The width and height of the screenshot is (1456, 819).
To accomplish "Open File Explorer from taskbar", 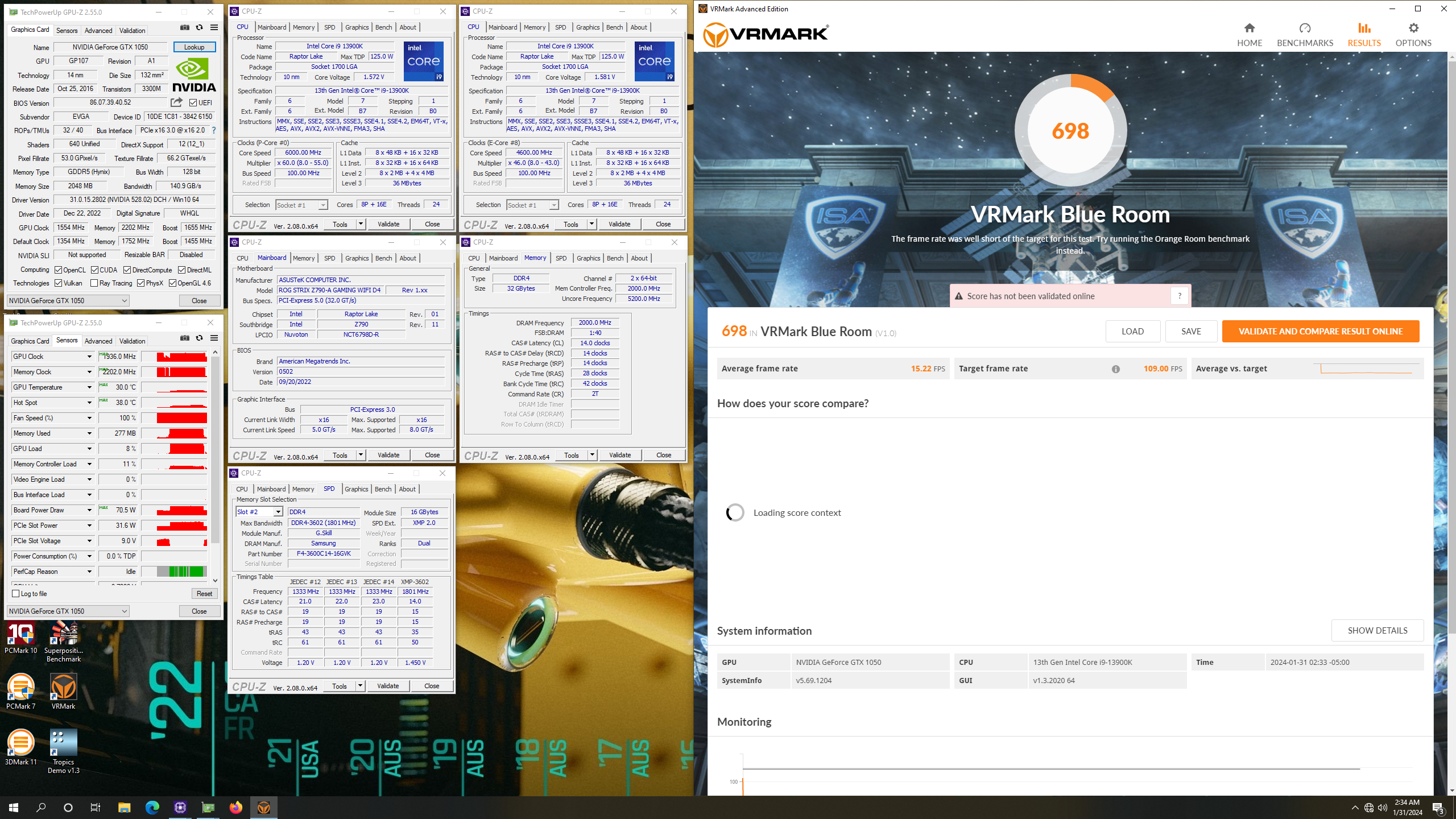I will (124, 807).
